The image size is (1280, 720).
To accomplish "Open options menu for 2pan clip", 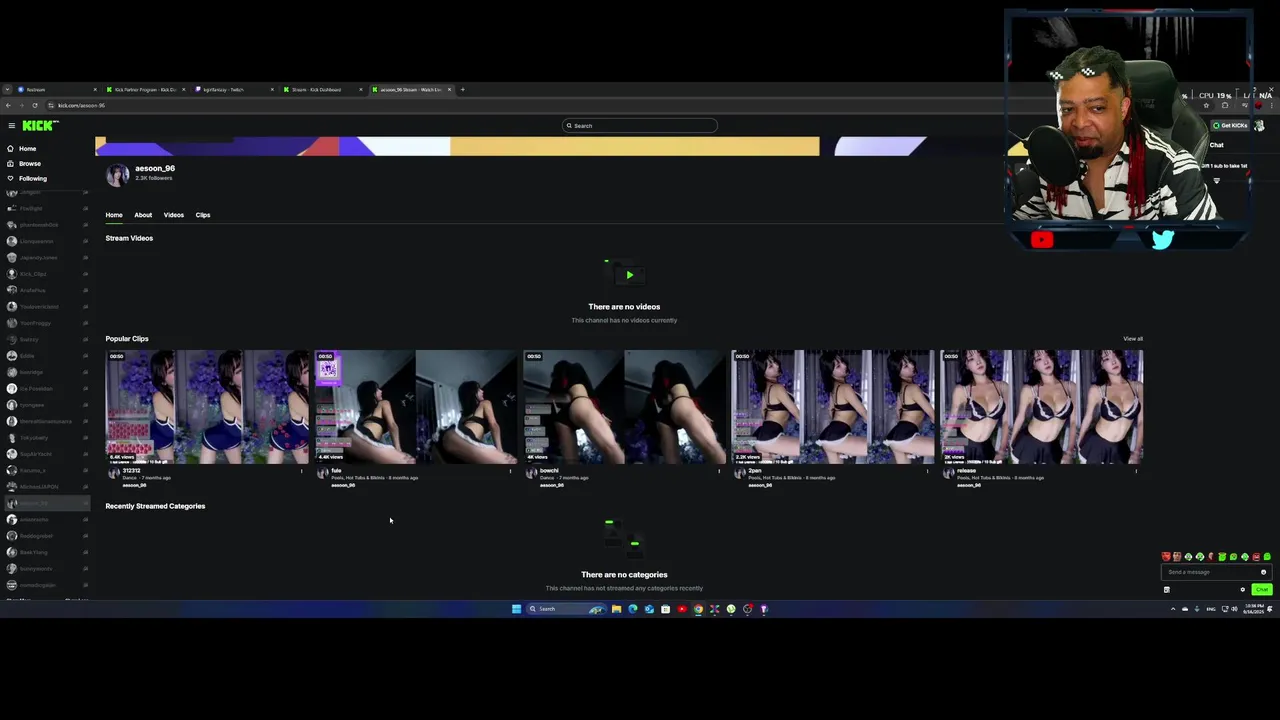I will tap(927, 471).
